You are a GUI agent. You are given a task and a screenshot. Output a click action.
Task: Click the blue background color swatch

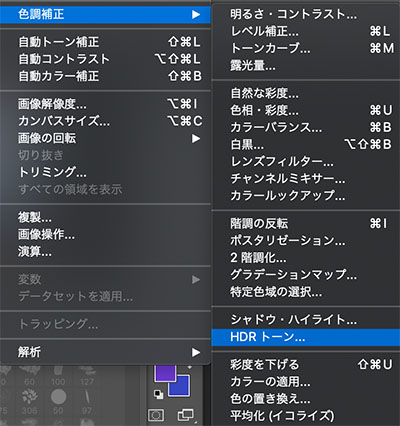(180, 387)
